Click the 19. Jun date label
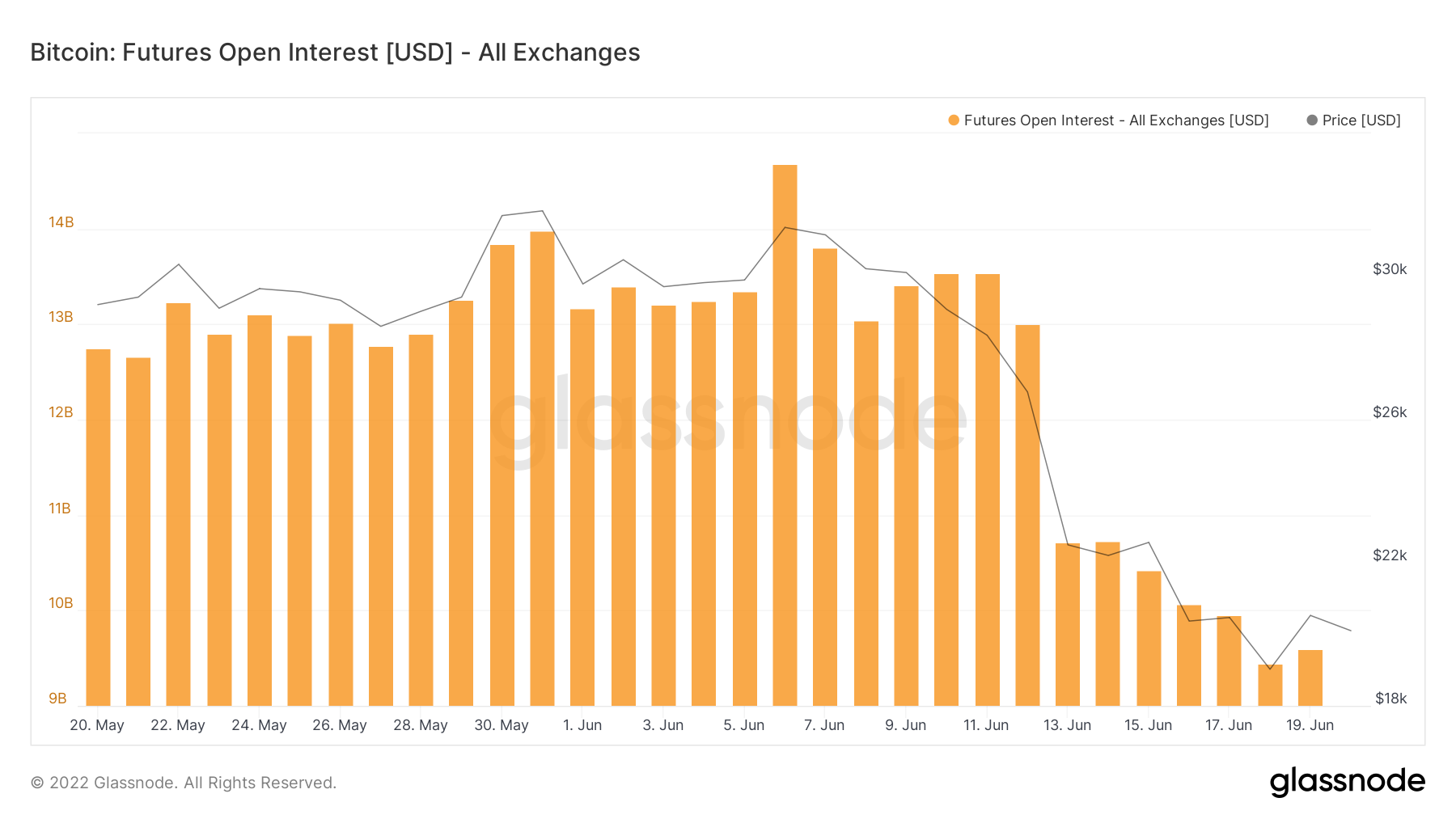This screenshot has height=819, width=1456. click(1310, 725)
